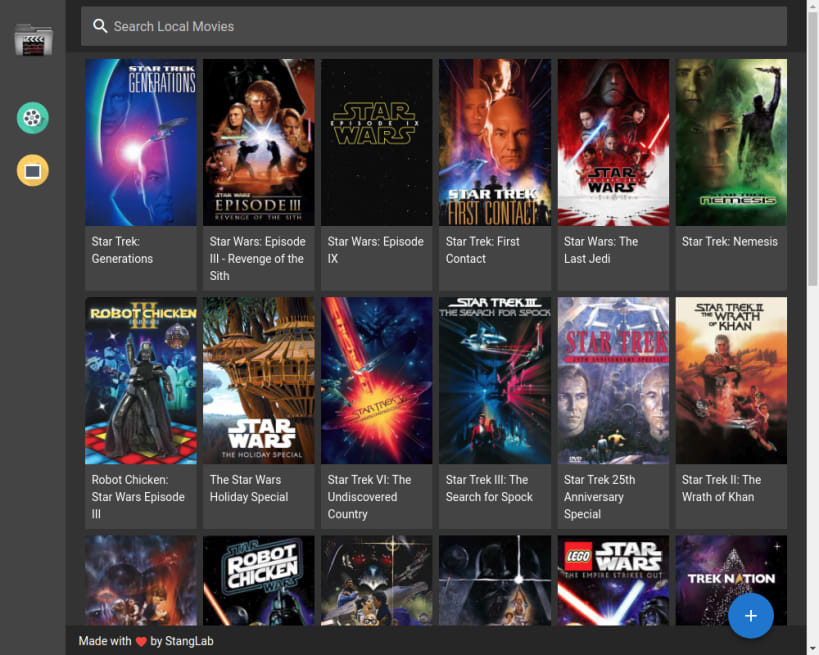
Task: Open the Robot Chicken Star Wars poster in the bottom row
Action: [259, 580]
